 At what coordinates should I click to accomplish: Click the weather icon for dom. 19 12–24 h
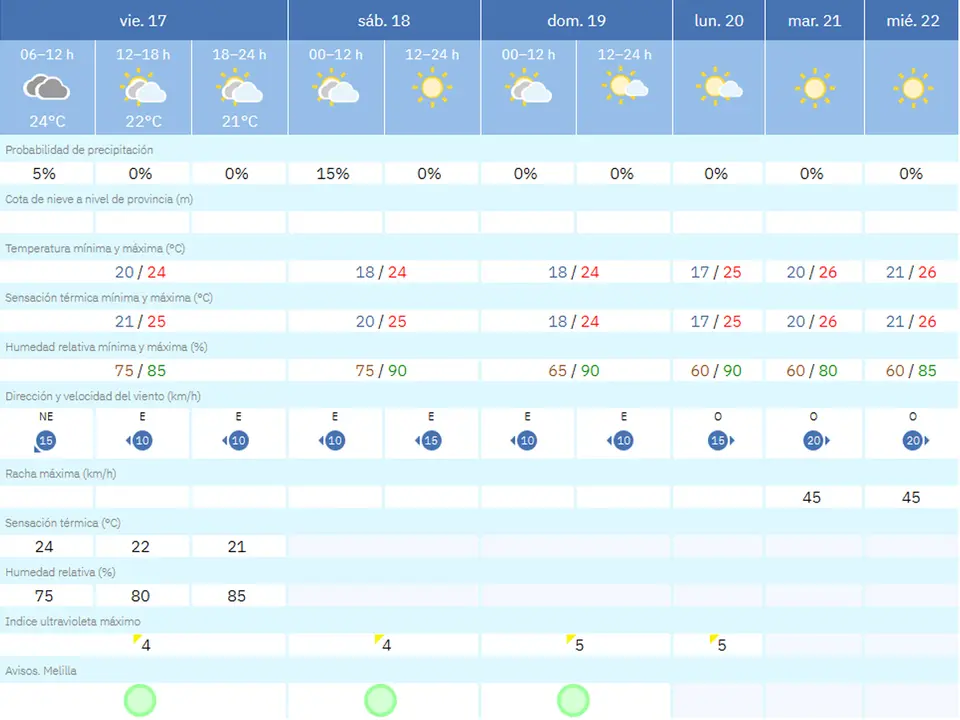point(624,84)
